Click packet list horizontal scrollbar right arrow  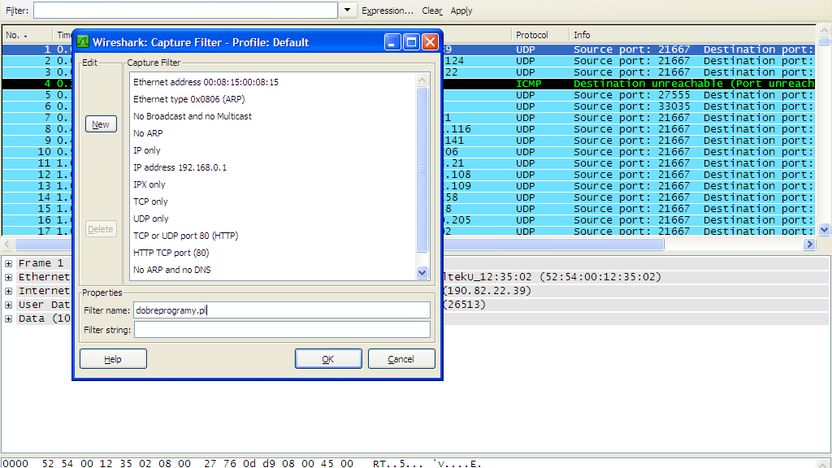[809, 244]
